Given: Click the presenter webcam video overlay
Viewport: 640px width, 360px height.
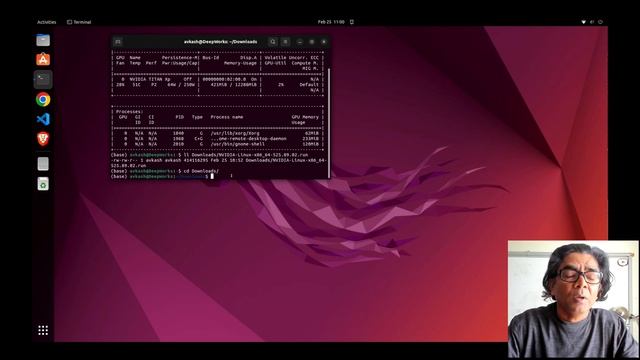Looking at the screenshot, I should point(573,299).
